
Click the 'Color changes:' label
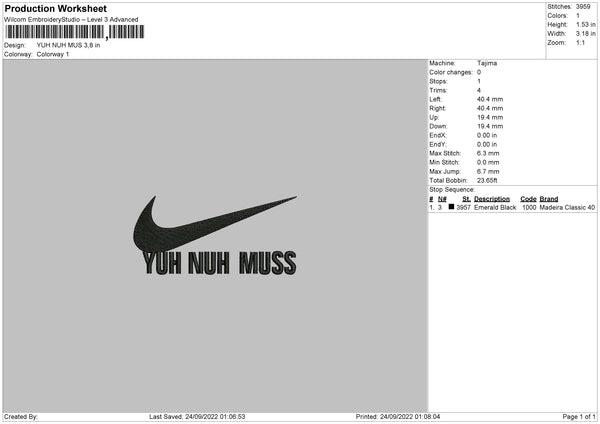coord(451,72)
